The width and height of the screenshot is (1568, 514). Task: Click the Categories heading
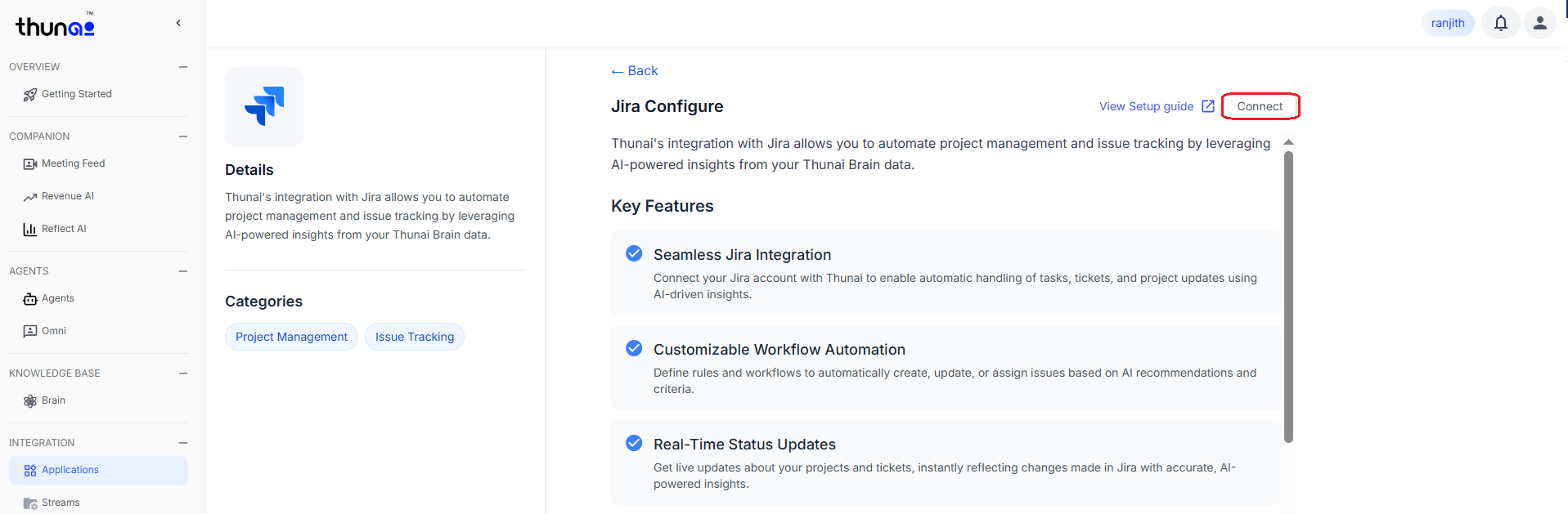[x=263, y=302]
